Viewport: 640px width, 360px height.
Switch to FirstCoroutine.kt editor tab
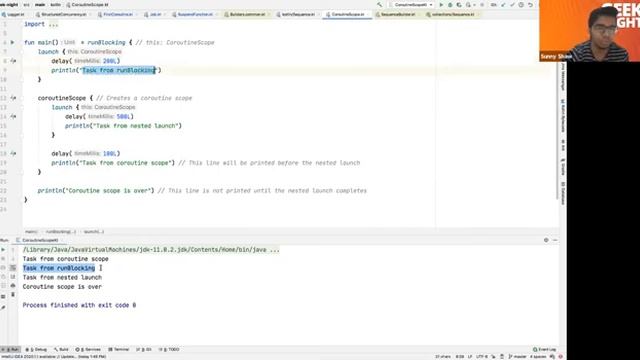118,14
